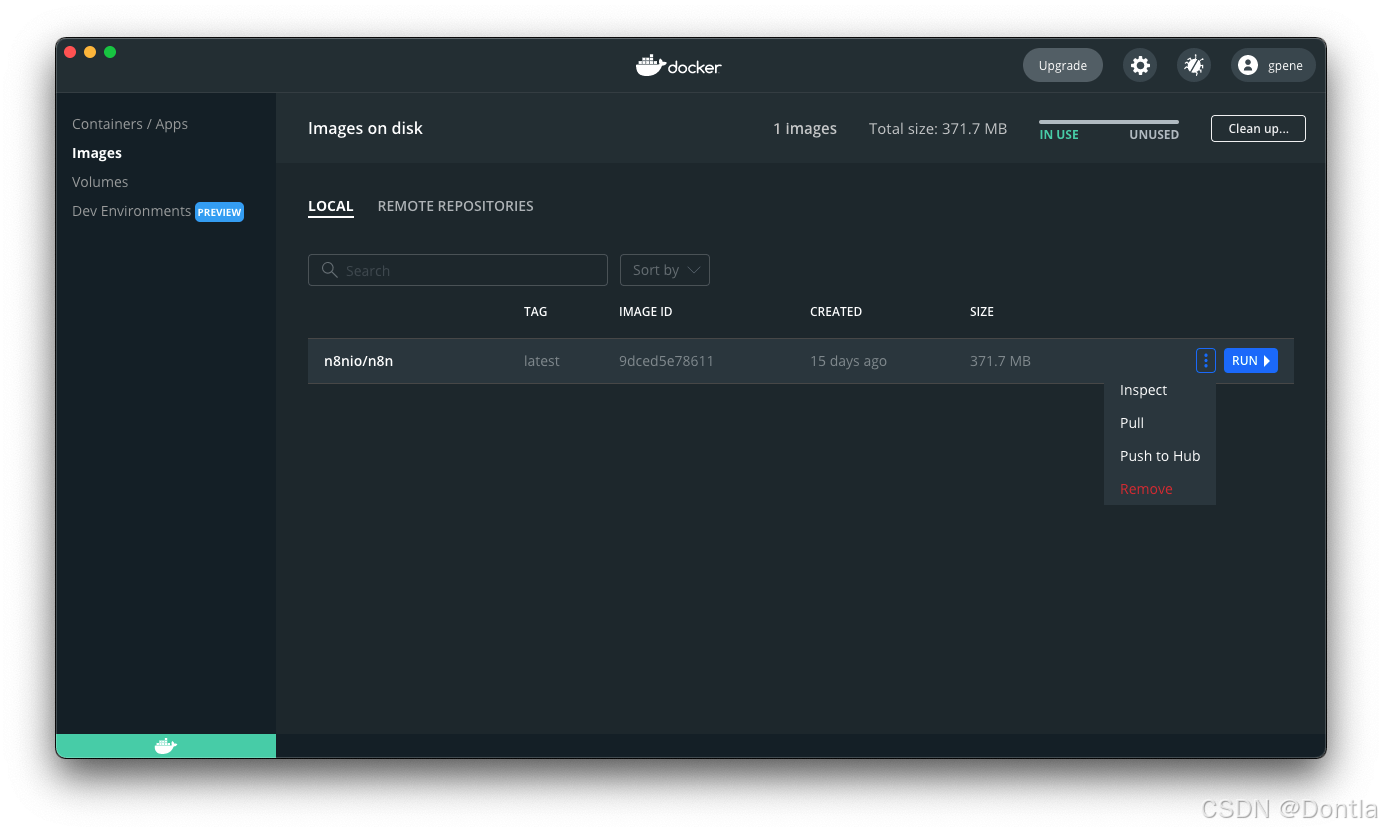Click the Clean up button
The width and height of the screenshot is (1382, 832).
1258,128
